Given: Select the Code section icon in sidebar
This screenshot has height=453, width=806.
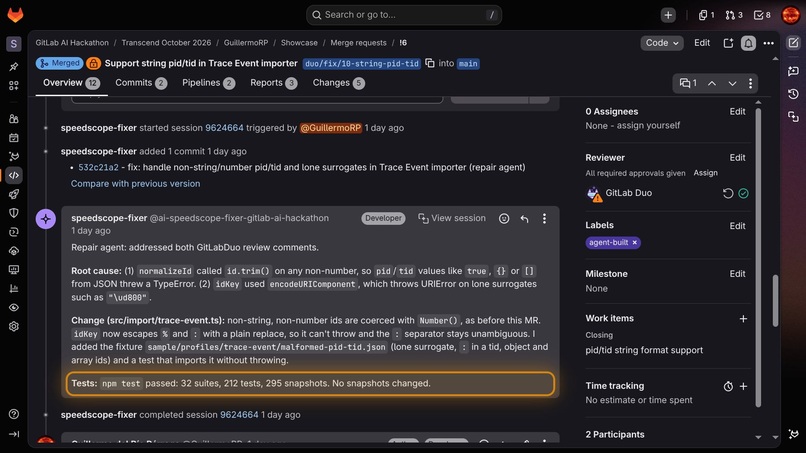Looking at the screenshot, I should point(14,175).
